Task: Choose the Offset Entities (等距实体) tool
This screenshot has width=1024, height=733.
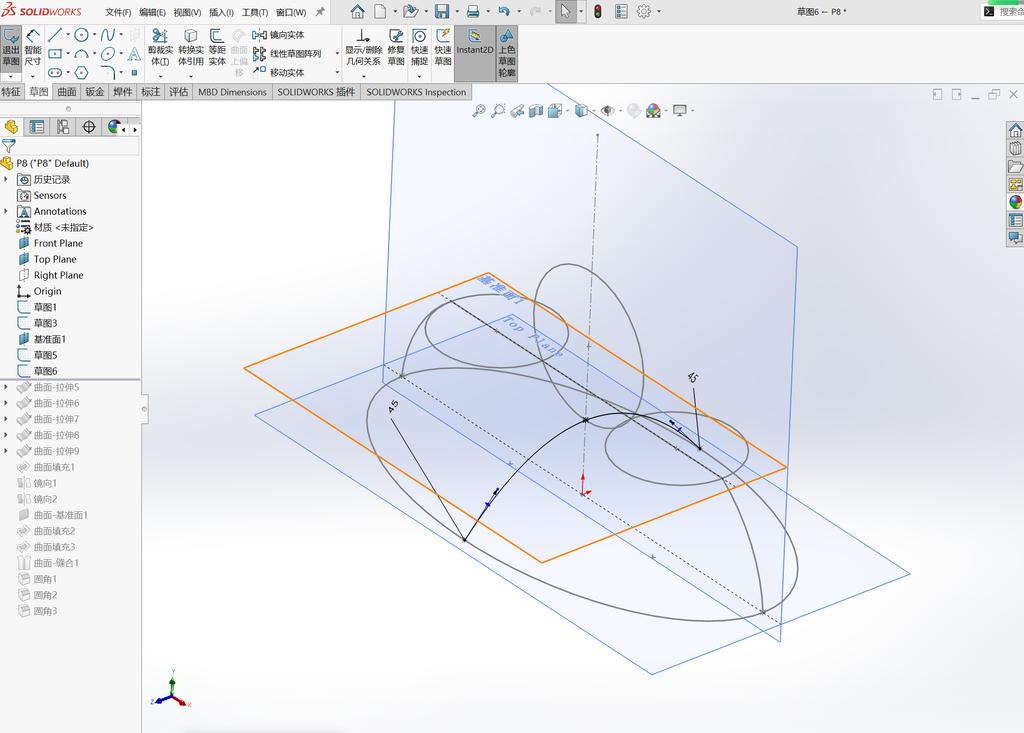Action: point(217,47)
